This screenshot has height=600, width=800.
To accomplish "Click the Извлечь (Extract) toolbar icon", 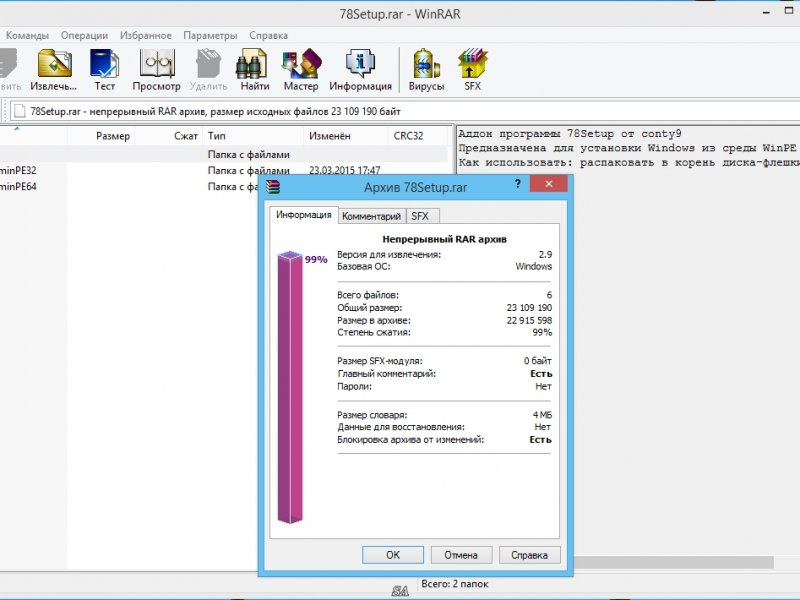I will pyautogui.click(x=54, y=70).
